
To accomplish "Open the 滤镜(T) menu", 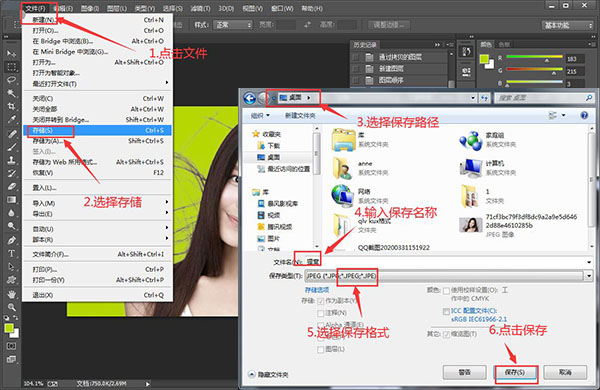I will 200,8.
